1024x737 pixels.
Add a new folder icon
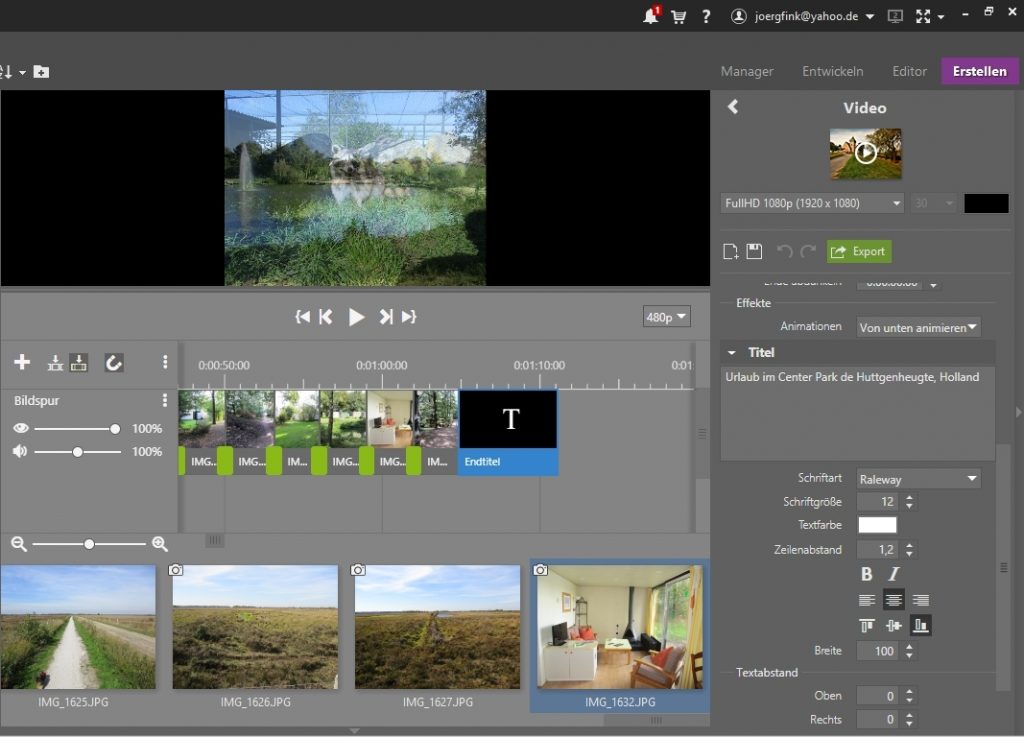click(x=41, y=72)
